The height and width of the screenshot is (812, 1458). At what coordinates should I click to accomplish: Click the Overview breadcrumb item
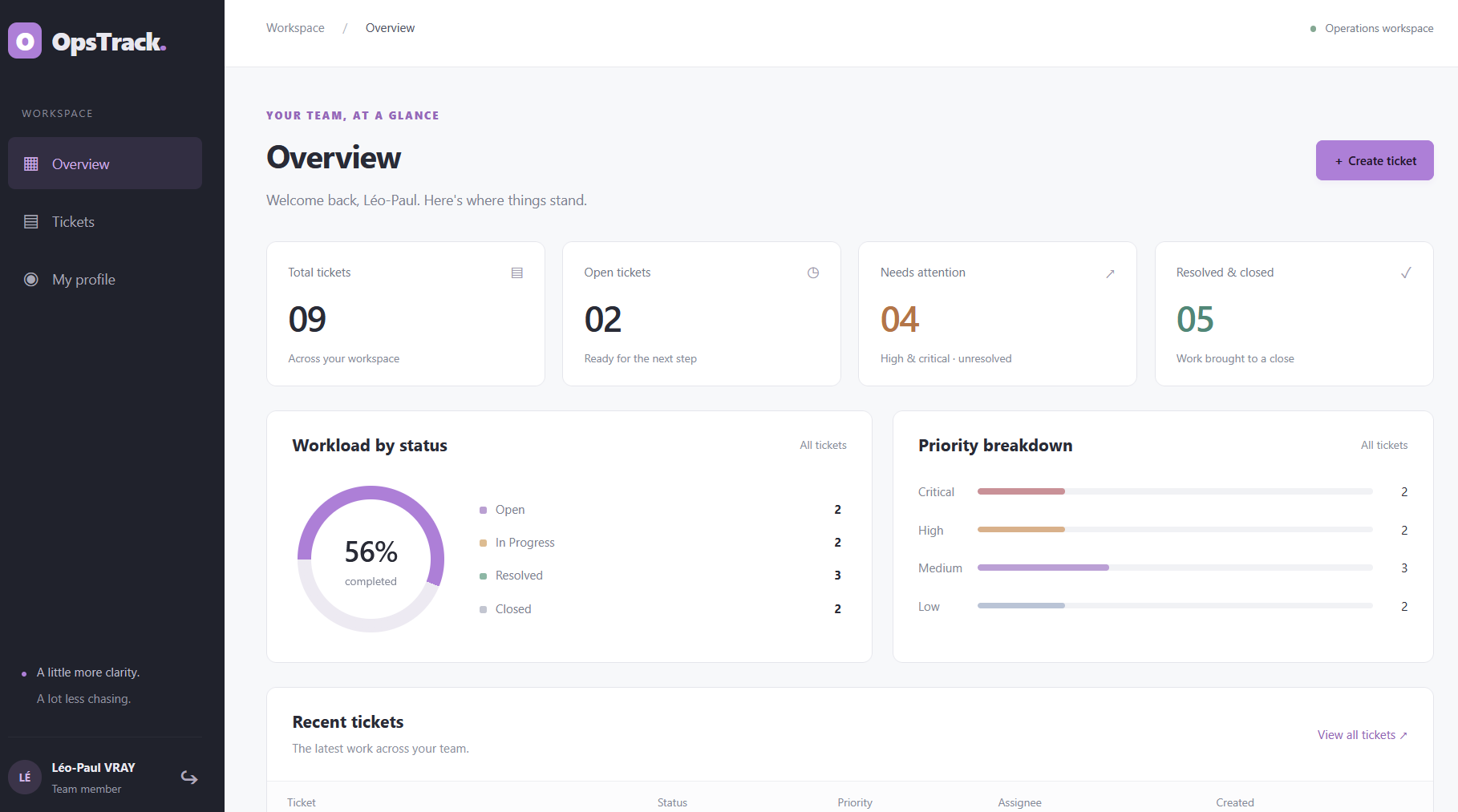pos(390,28)
